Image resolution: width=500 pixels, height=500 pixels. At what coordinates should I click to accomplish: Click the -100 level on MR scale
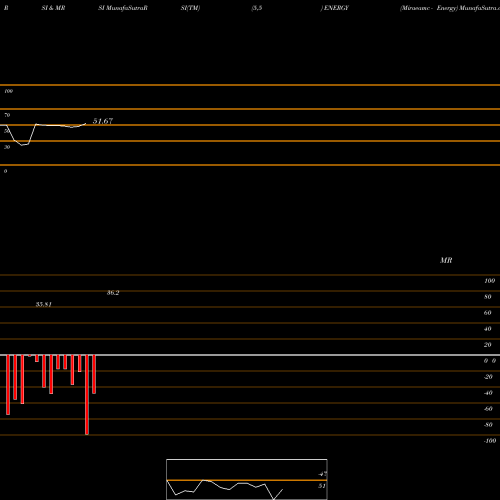[490, 441]
